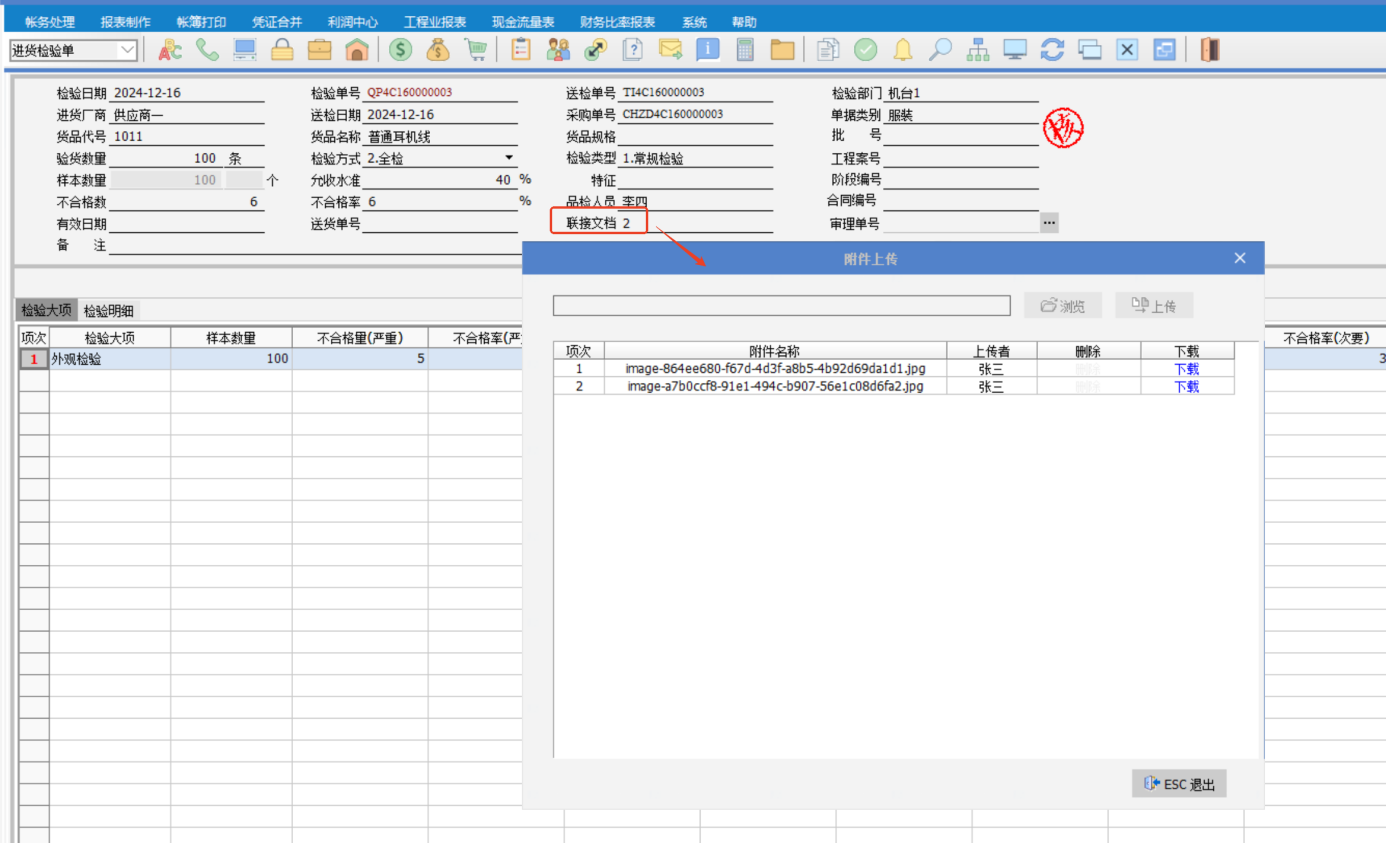Image resolution: width=1386 pixels, height=843 pixels.
Task: Click the org chart hierarchy icon
Action: [x=977, y=50]
